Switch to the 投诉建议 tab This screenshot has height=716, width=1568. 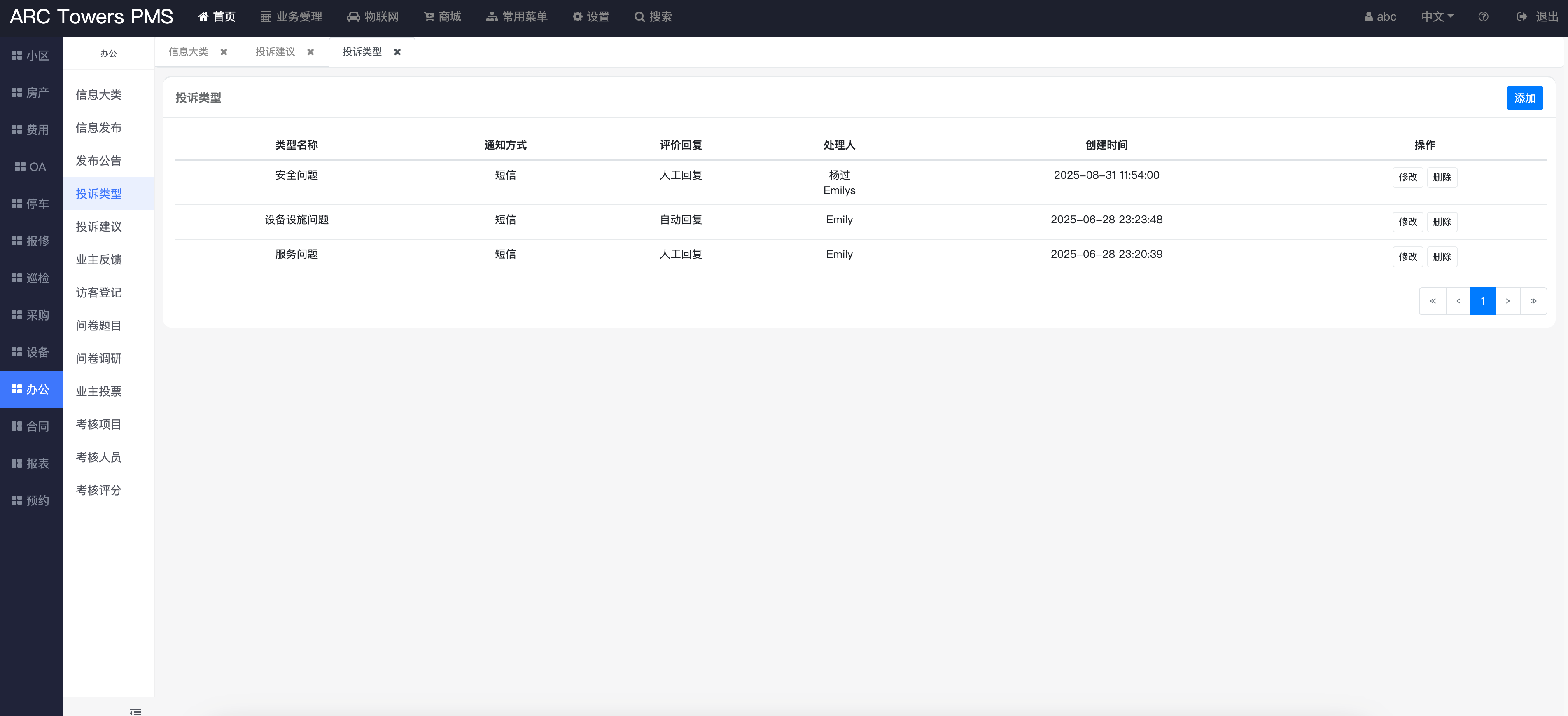(x=275, y=52)
